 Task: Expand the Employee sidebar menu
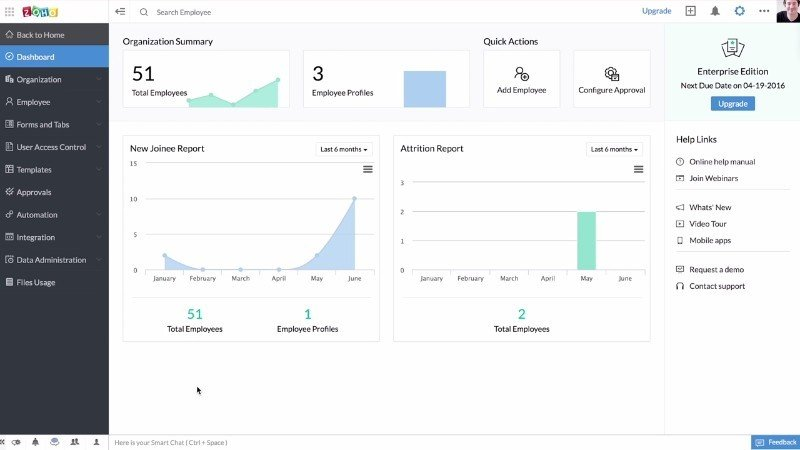[54, 102]
